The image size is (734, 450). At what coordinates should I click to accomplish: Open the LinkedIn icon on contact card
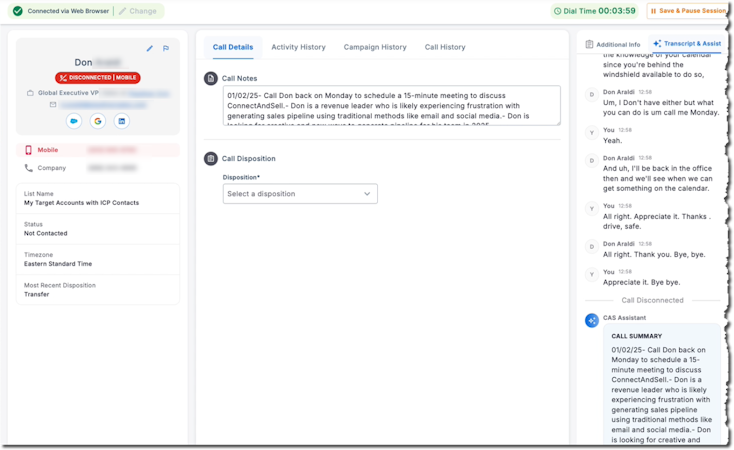click(121, 121)
